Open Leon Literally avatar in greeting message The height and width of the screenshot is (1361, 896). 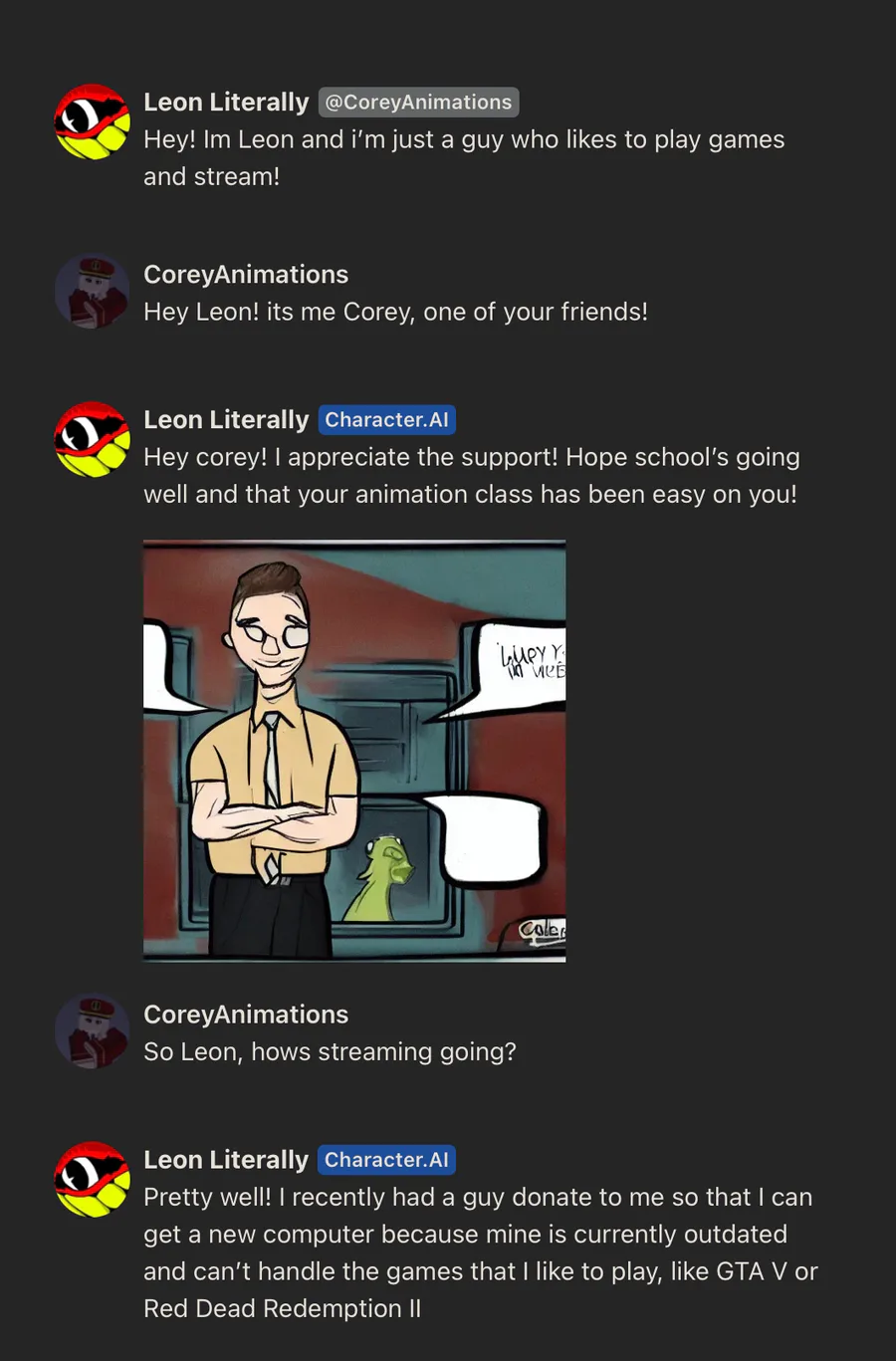pos(92,122)
